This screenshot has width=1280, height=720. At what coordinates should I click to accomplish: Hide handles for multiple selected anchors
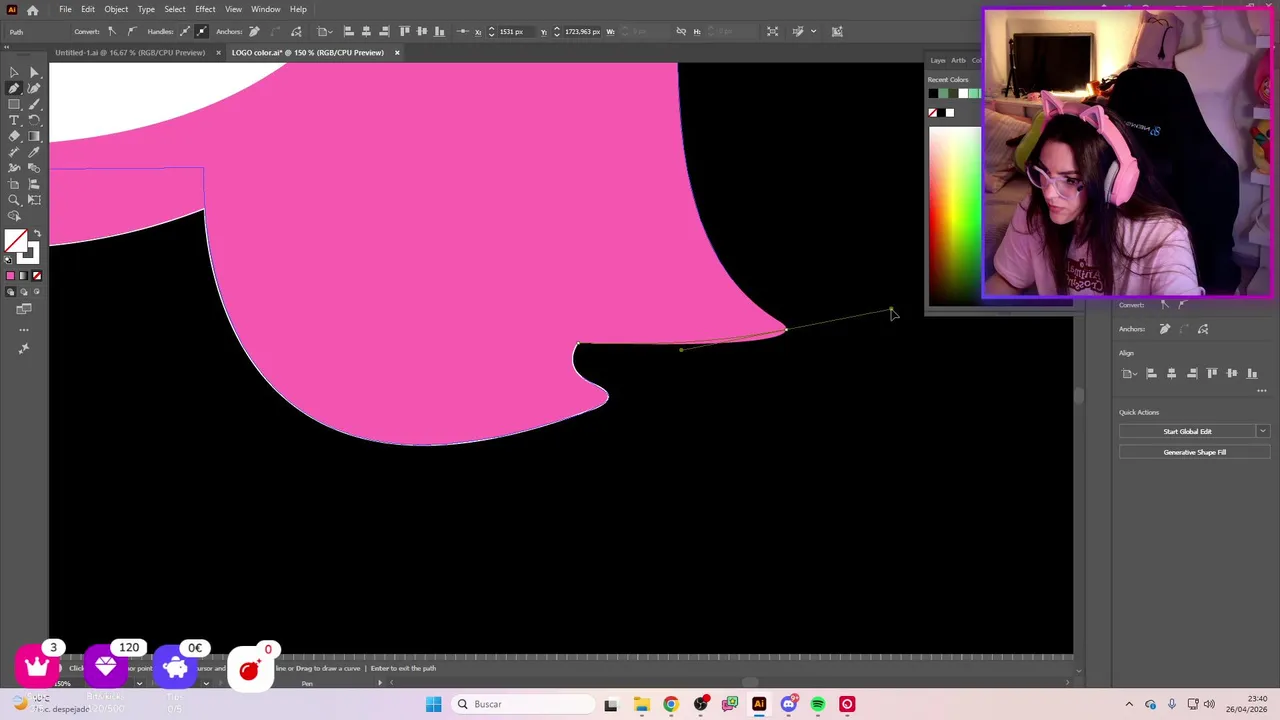(201, 31)
